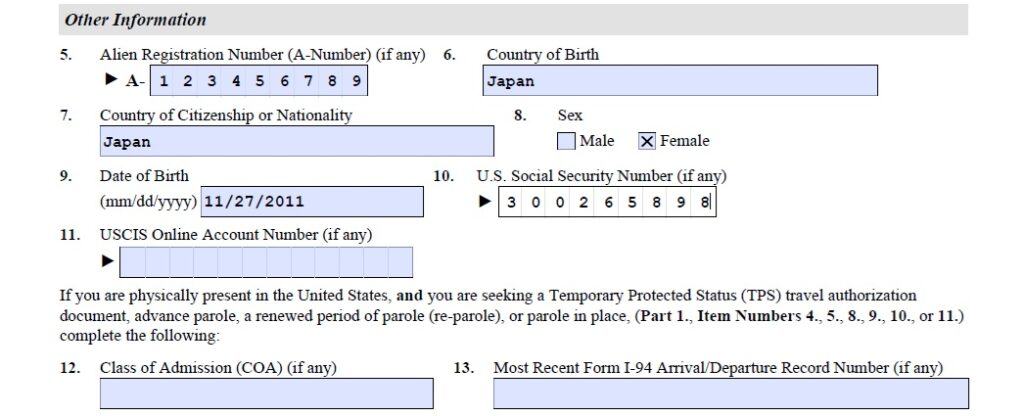
Task: Check the Male sex checkbox
Action: point(566,141)
